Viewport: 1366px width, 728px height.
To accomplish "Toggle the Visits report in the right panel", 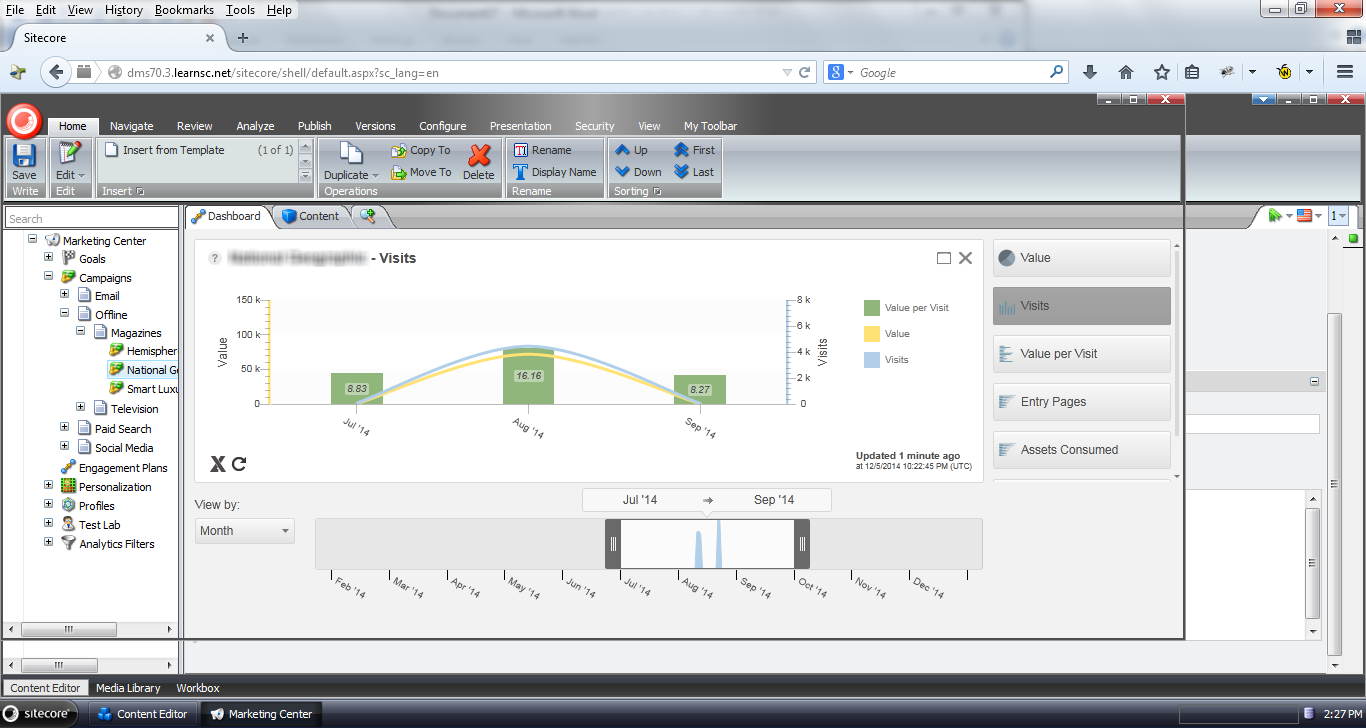I will [x=1081, y=306].
